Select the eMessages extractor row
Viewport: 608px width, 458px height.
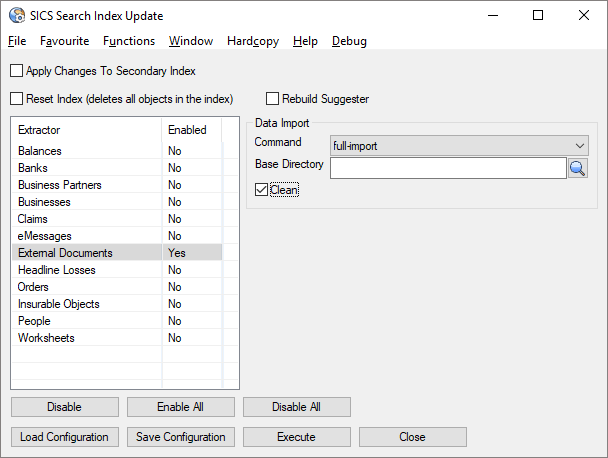(x=117, y=236)
